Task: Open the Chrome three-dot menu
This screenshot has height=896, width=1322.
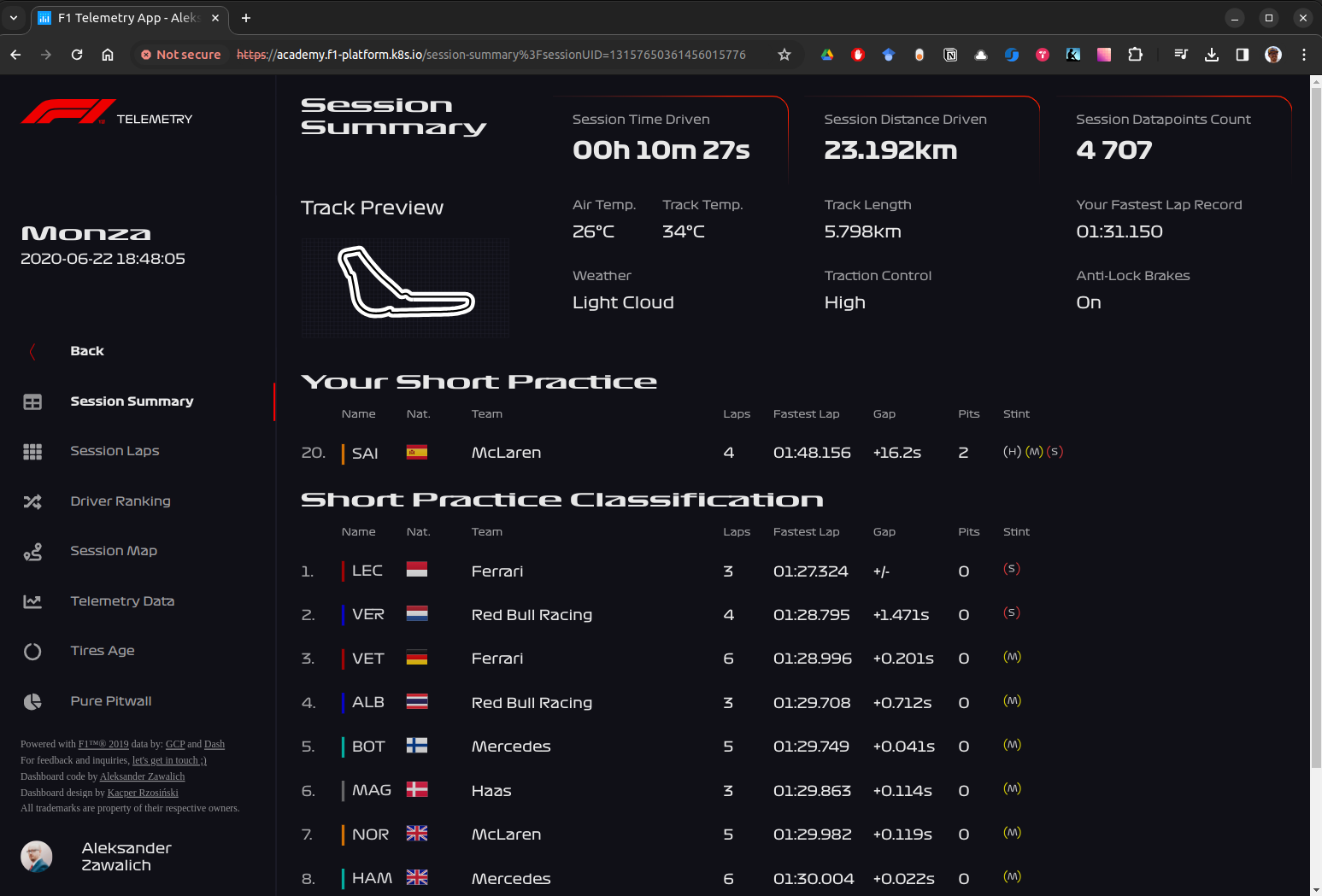Action: pyautogui.click(x=1304, y=55)
